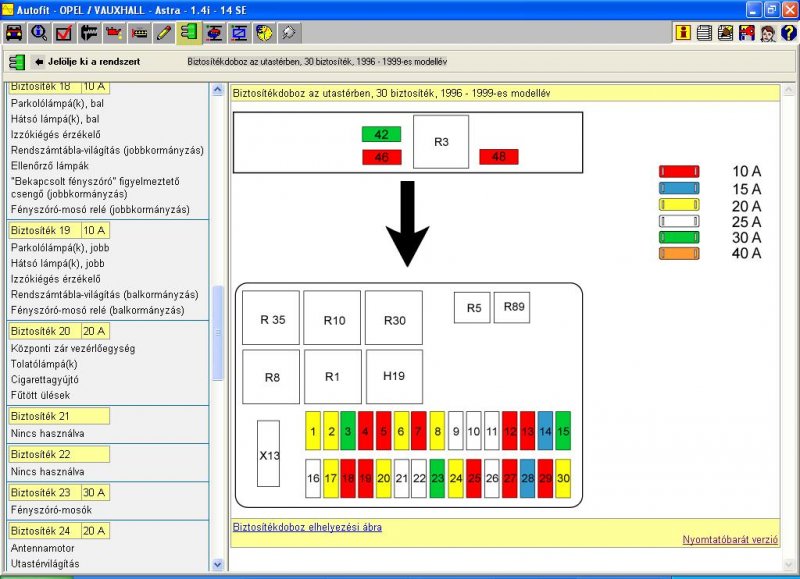The image size is (800, 579).
Task: Select relay R30
Action: click(x=394, y=318)
